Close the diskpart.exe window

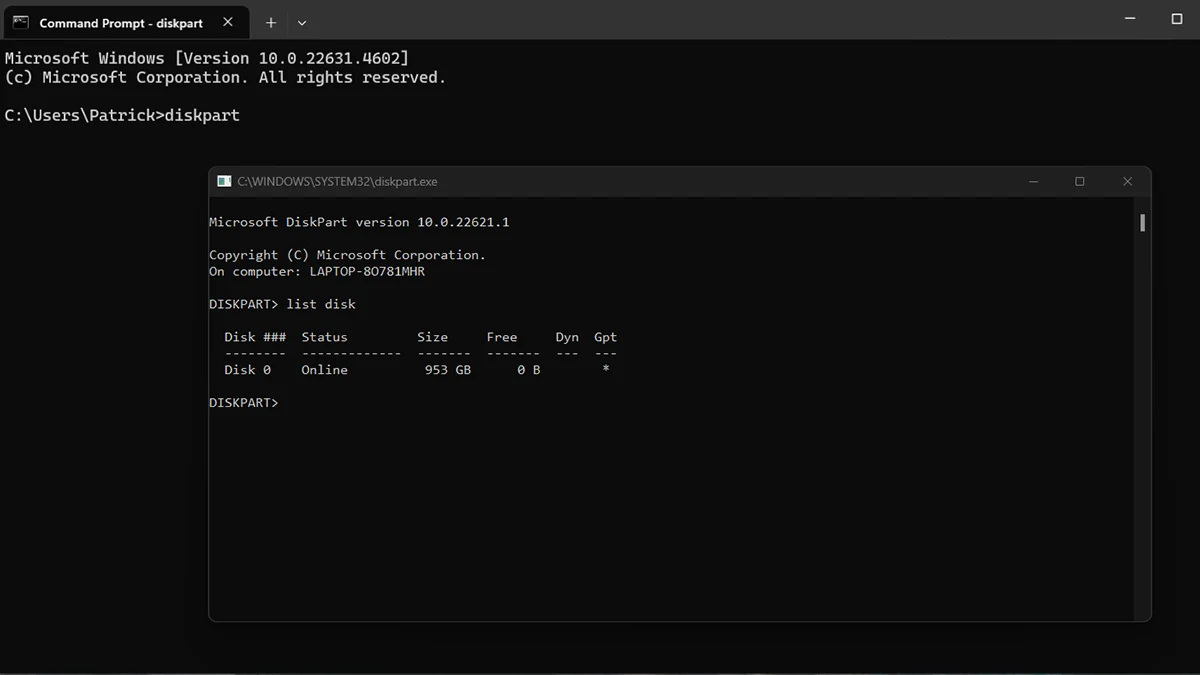1127,181
